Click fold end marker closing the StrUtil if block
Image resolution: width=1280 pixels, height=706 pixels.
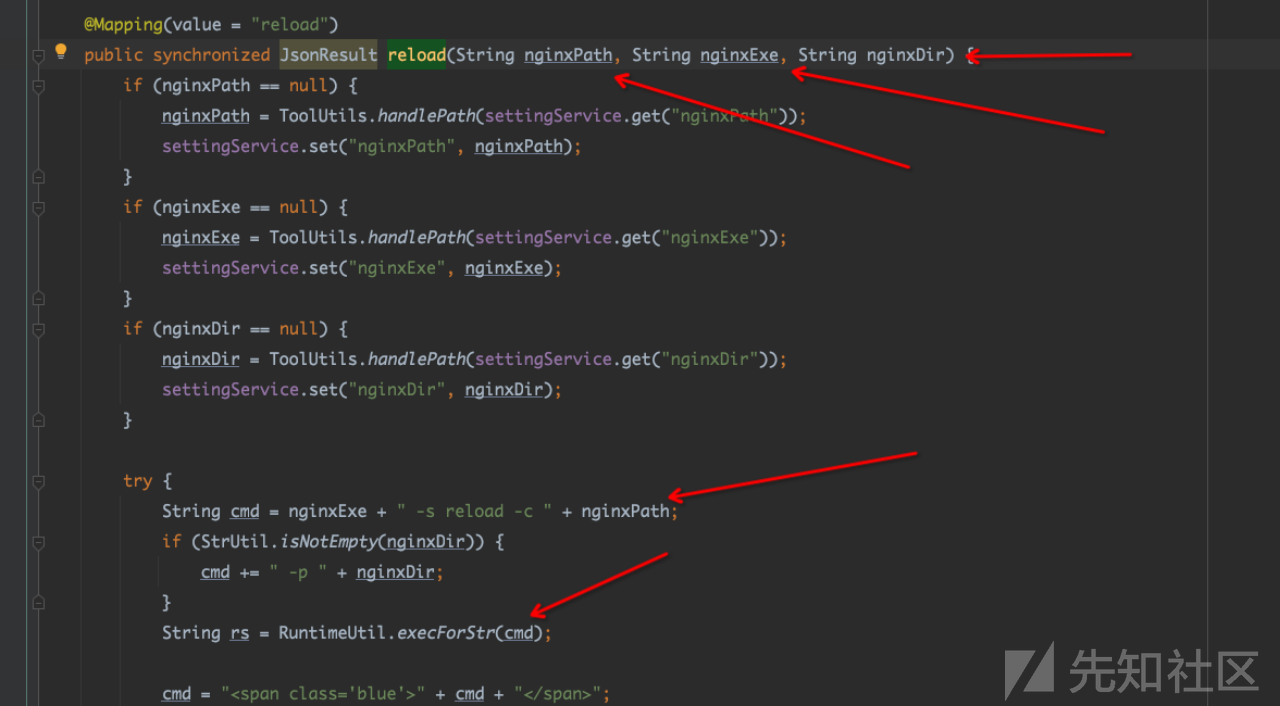(x=38, y=602)
